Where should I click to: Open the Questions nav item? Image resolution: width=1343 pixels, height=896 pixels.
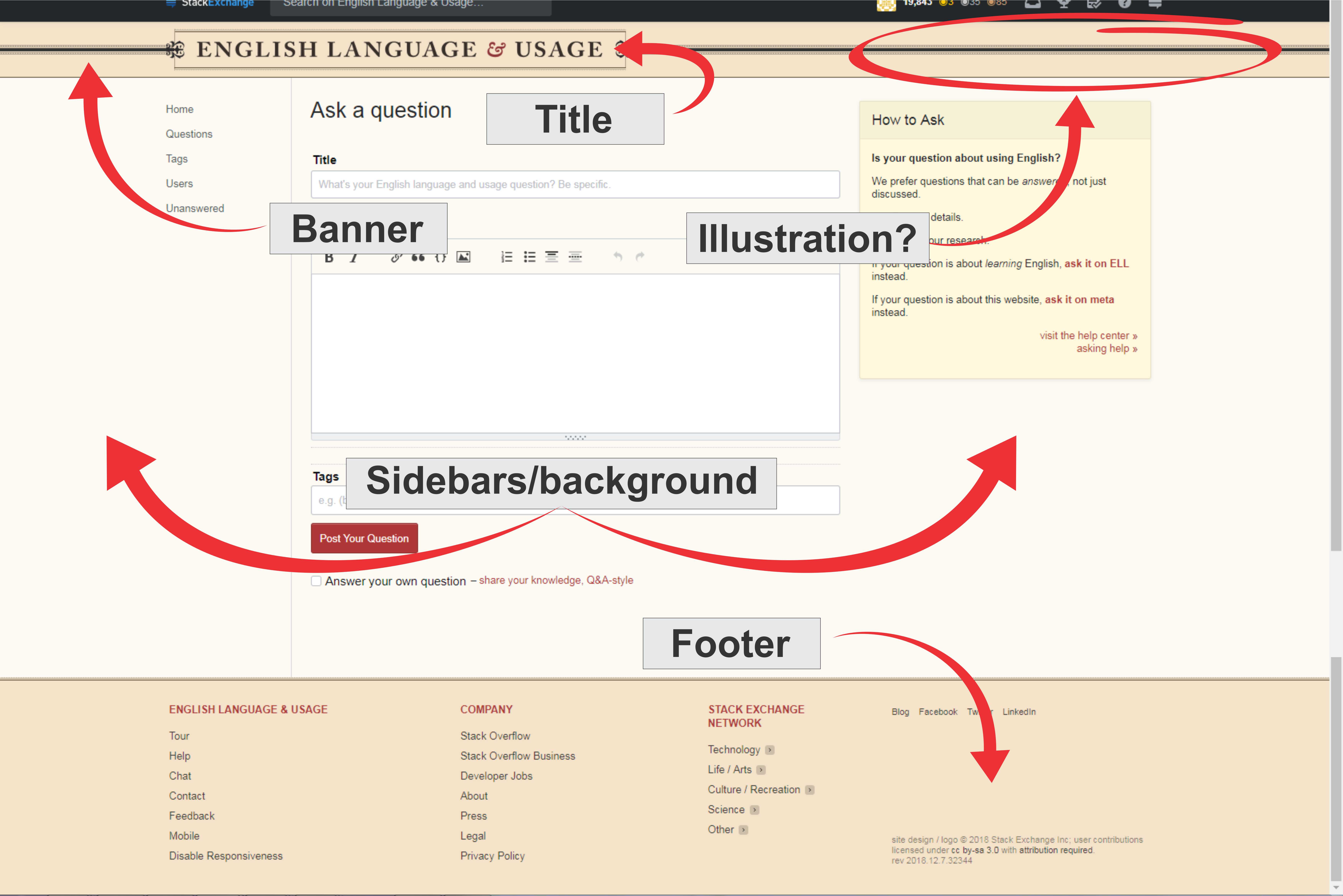[x=189, y=134]
